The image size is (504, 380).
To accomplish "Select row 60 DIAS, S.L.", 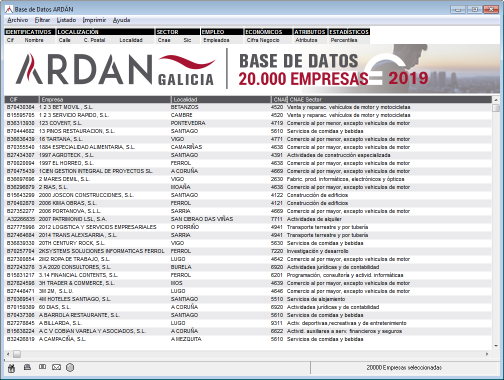I will click(248, 307).
